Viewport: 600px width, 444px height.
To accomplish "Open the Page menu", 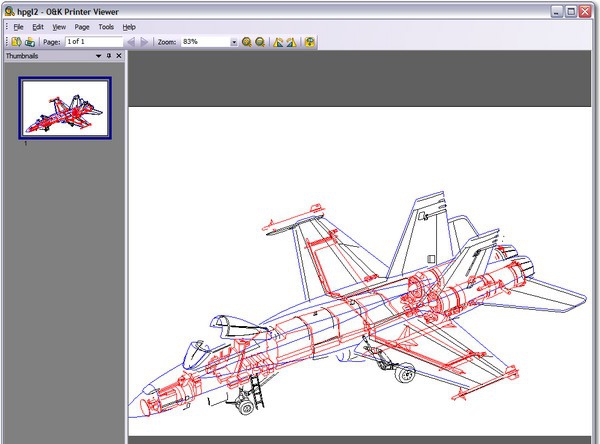I will (x=82, y=26).
